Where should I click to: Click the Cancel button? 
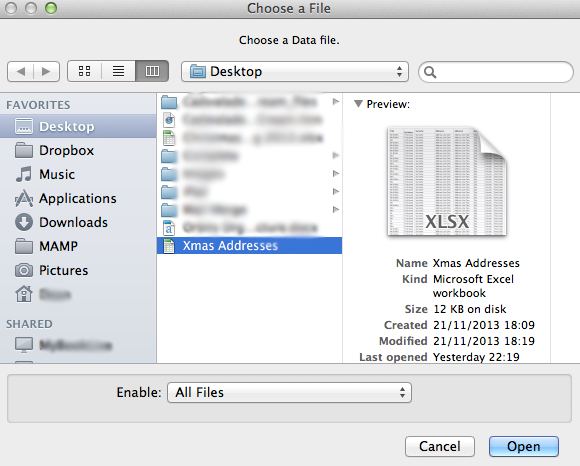pyautogui.click(x=440, y=446)
